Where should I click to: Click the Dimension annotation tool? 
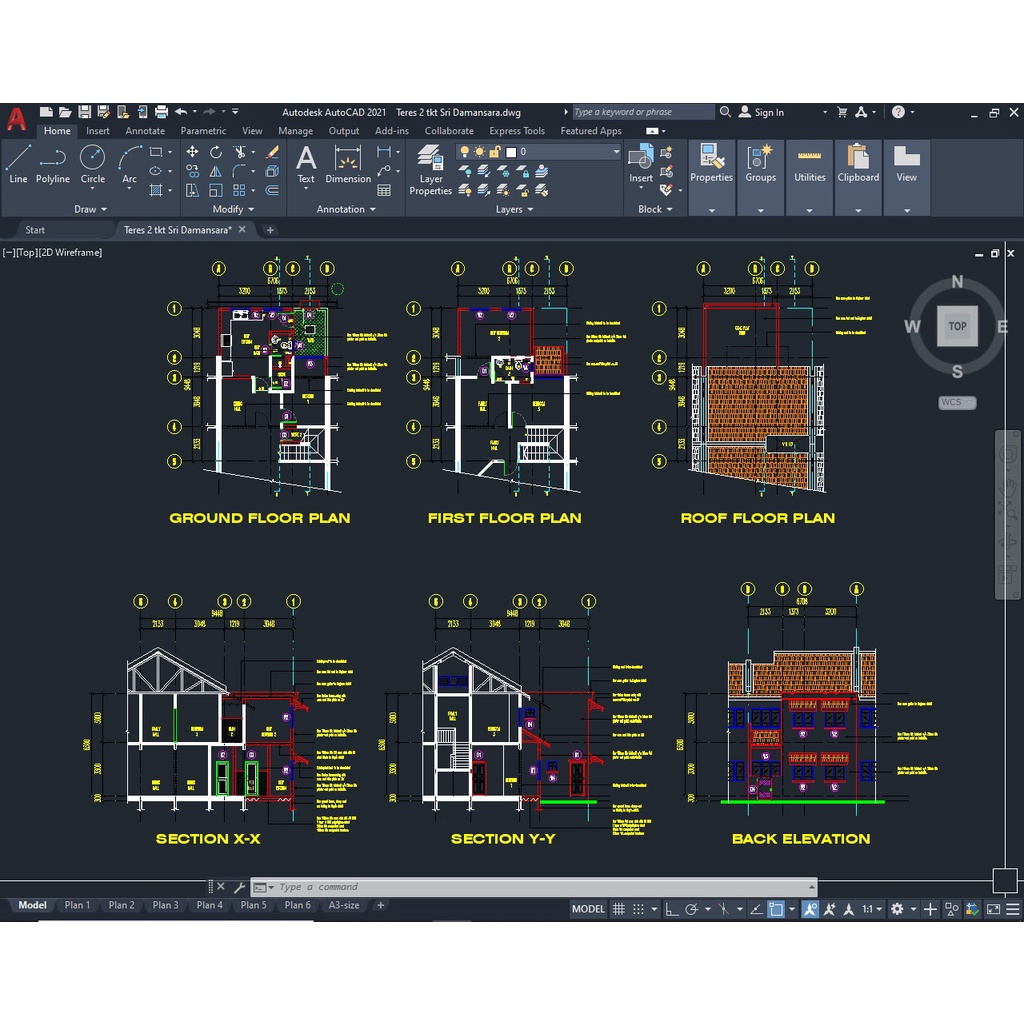pos(348,164)
